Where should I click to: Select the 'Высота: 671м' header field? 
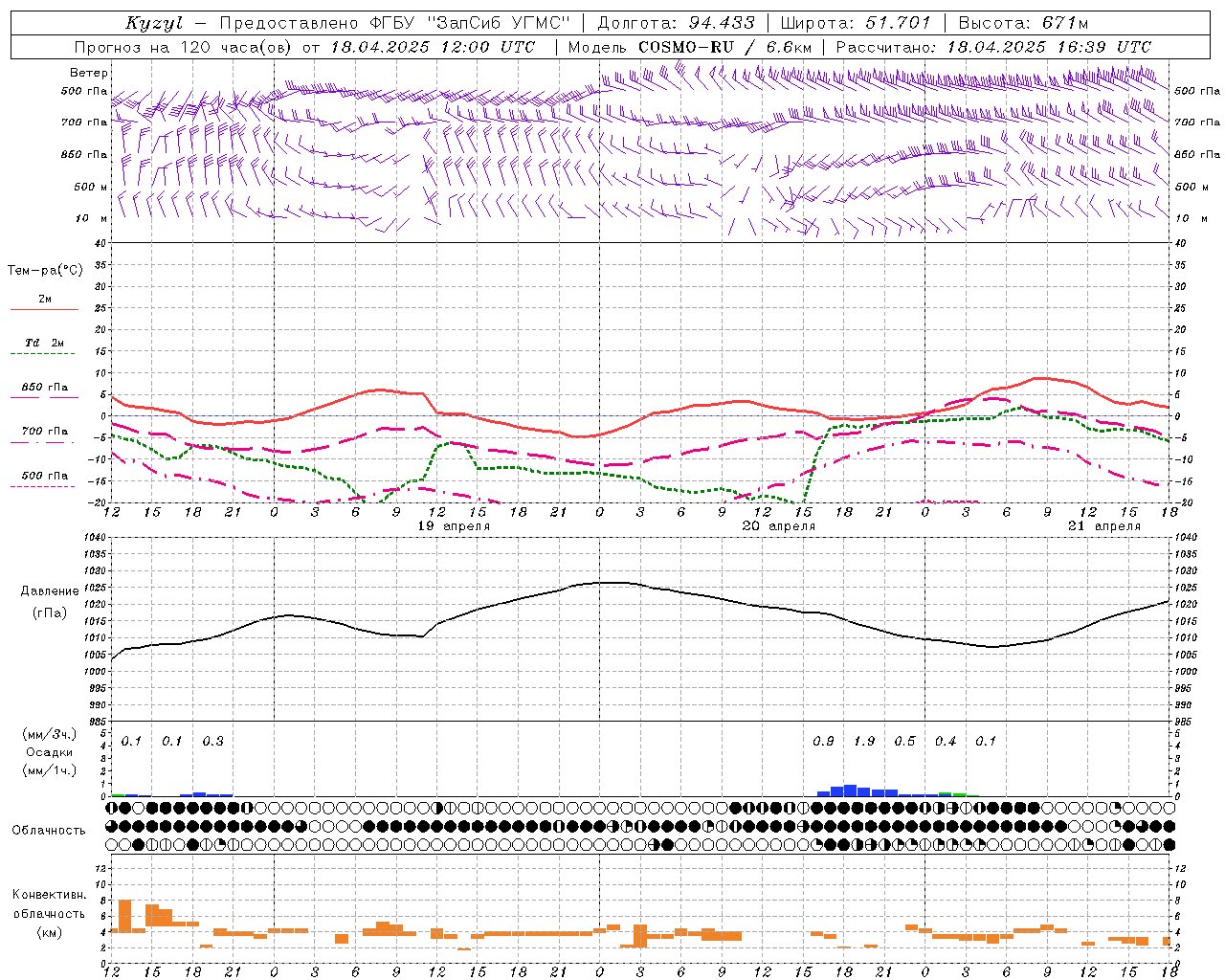pyautogui.click(x=1023, y=23)
